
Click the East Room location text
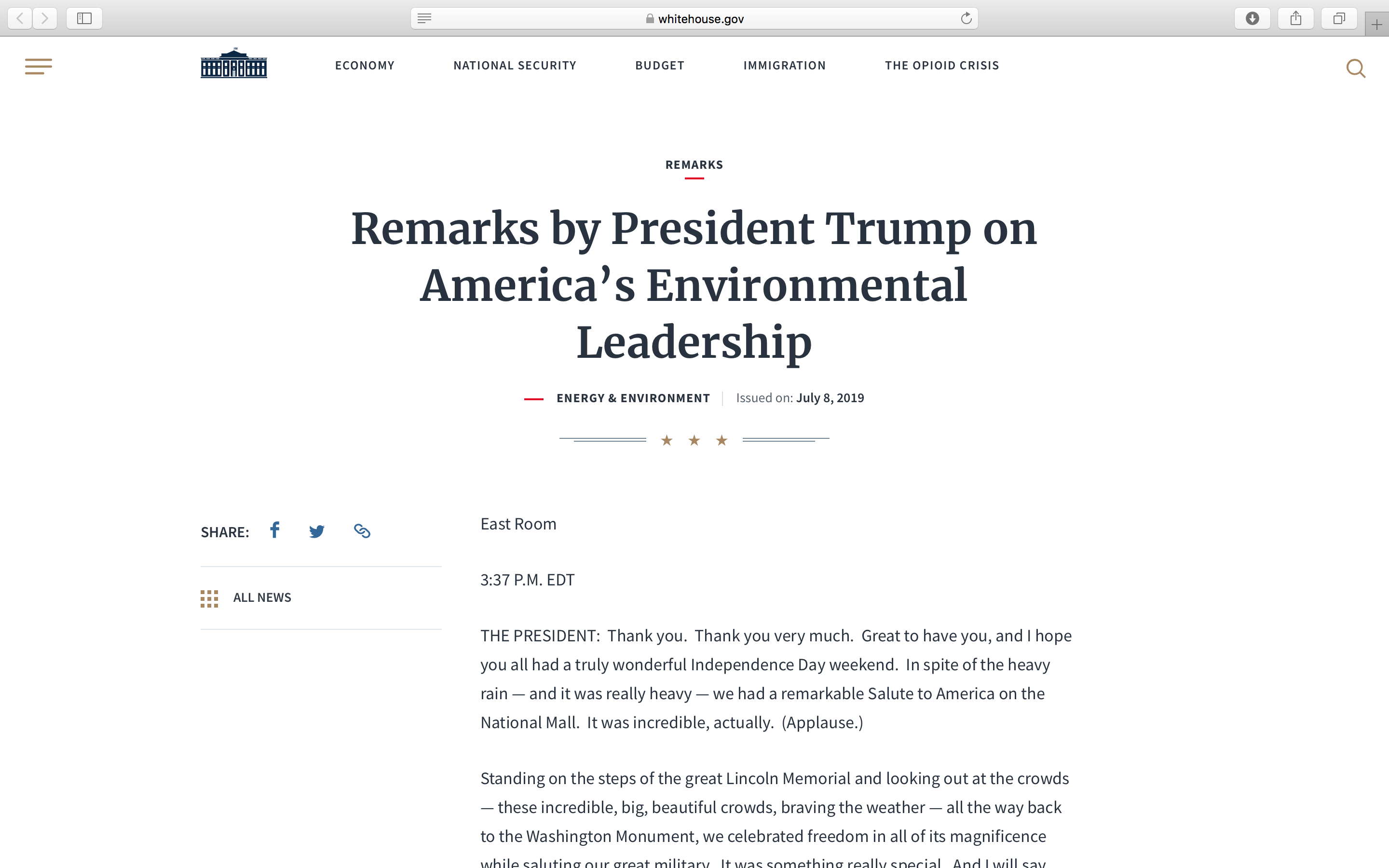518,524
